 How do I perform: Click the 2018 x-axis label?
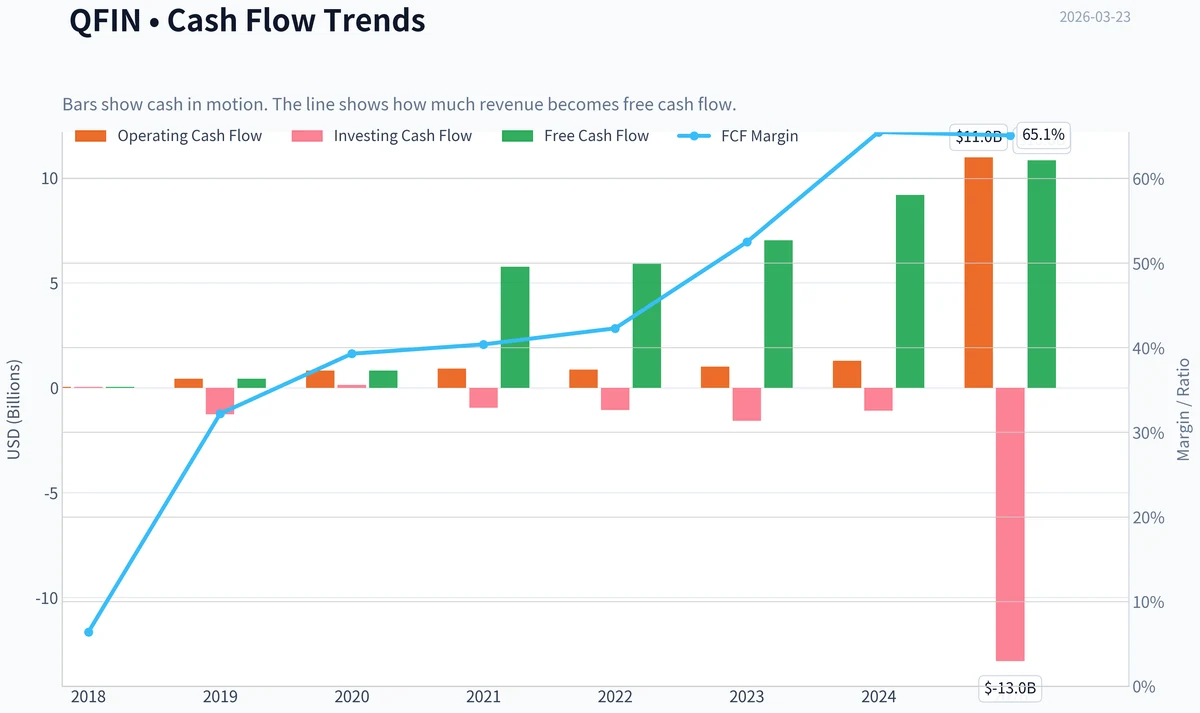click(x=89, y=698)
